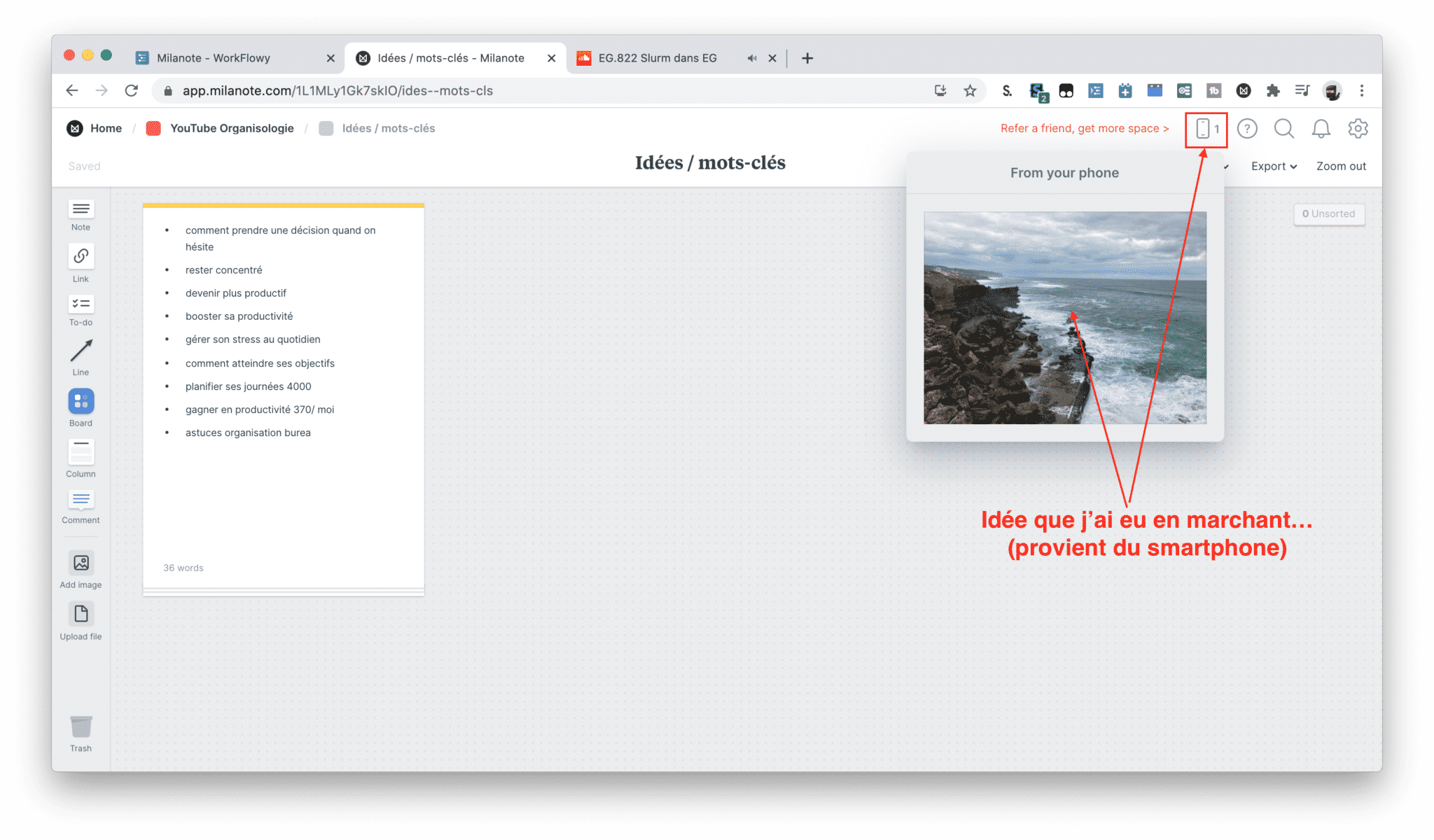Select the Line tool in sidebar
1434x840 pixels.
click(x=81, y=358)
